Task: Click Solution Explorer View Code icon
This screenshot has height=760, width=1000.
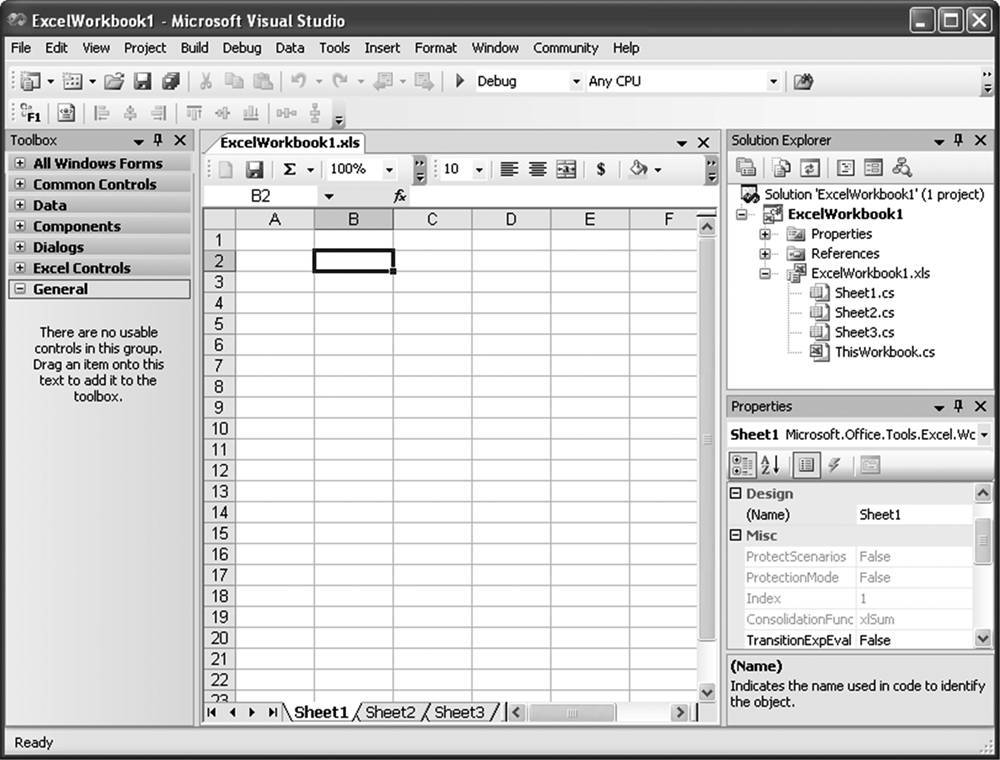Action: [845, 168]
